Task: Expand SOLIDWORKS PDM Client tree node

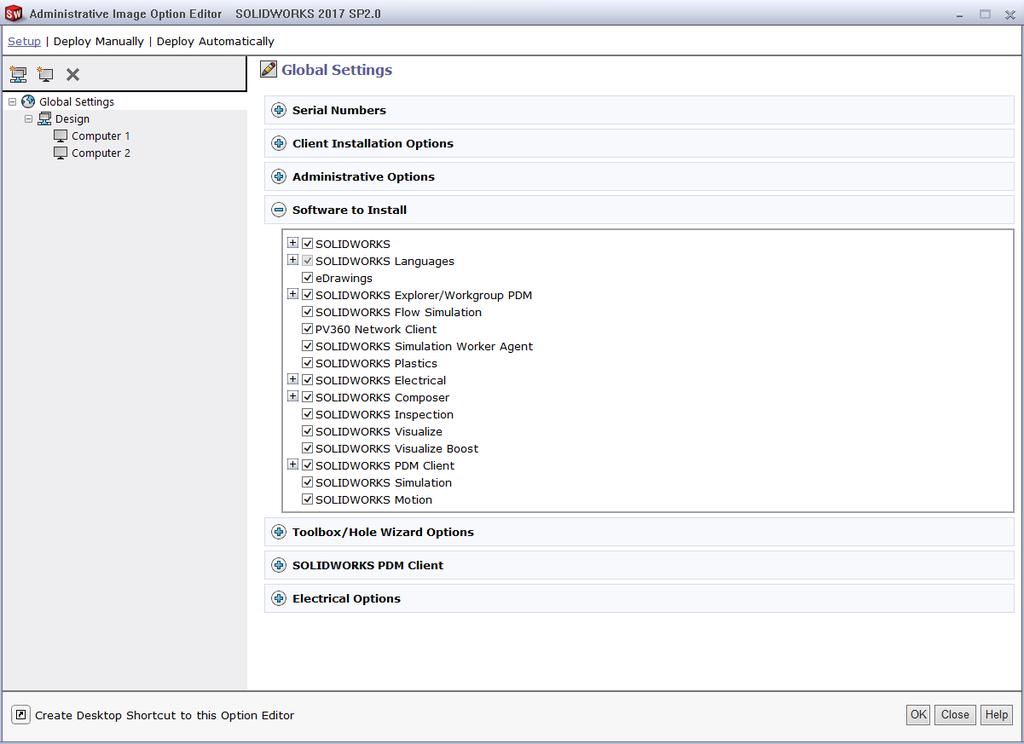Action: [x=293, y=464]
